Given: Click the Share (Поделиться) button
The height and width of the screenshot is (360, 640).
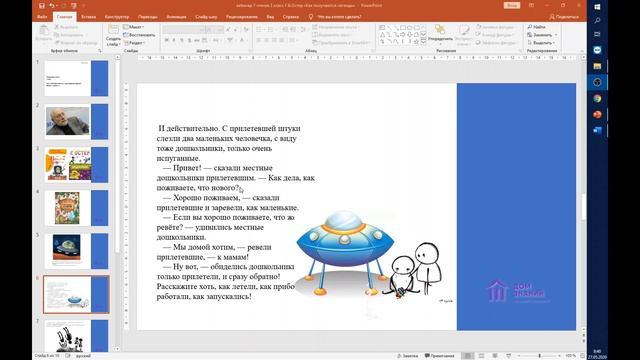Looking at the screenshot, I should [x=564, y=17].
